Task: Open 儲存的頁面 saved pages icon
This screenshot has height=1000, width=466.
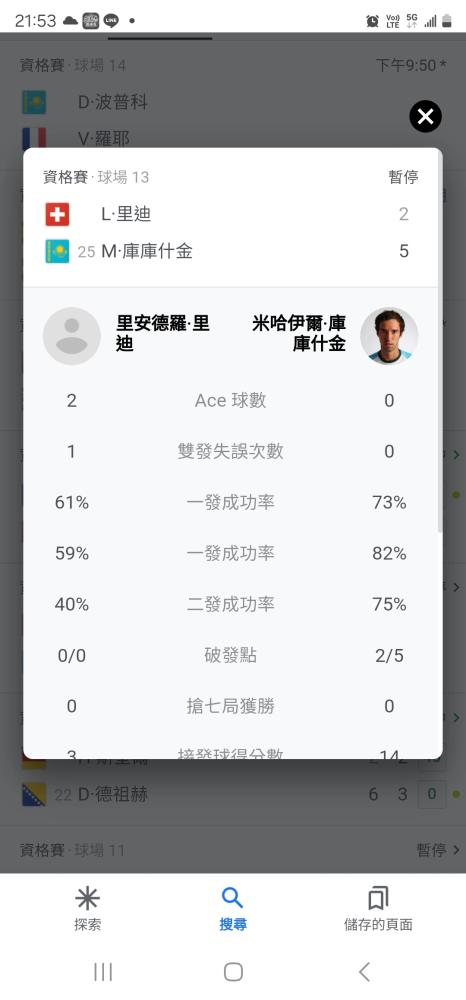Action: (378, 898)
